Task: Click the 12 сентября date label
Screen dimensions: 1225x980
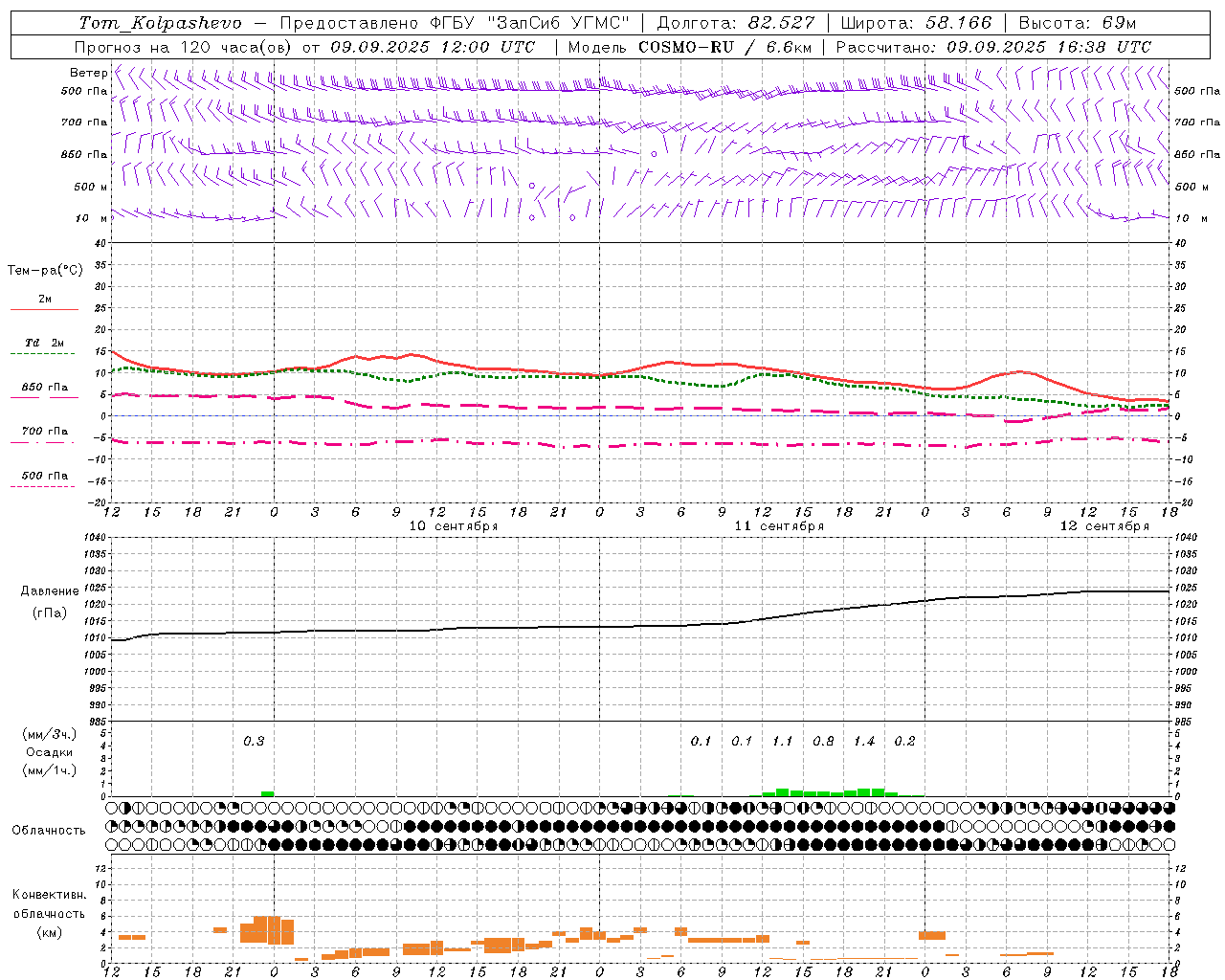Action: 1104,526
